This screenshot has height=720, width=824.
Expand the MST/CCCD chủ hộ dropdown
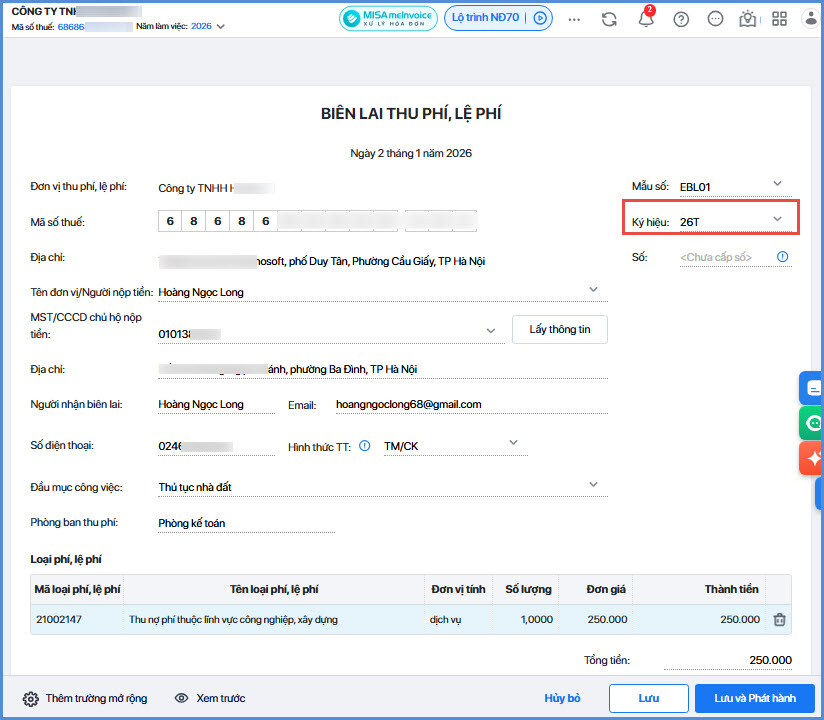click(491, 331)
